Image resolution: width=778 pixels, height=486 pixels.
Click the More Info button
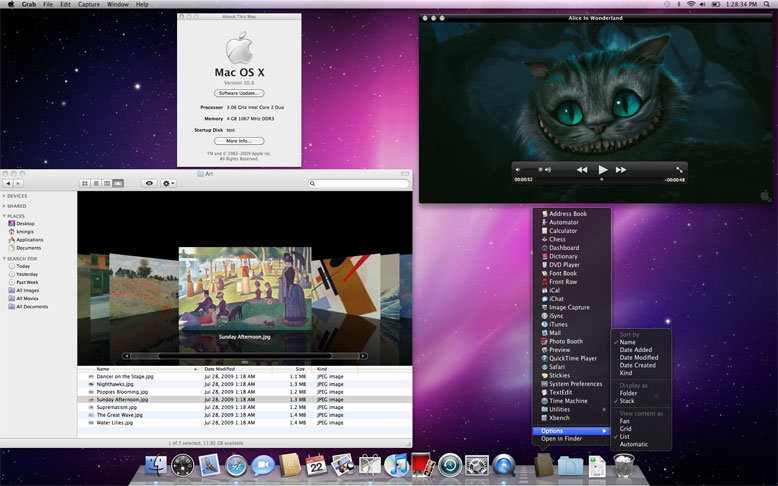(x=239, y=141)
